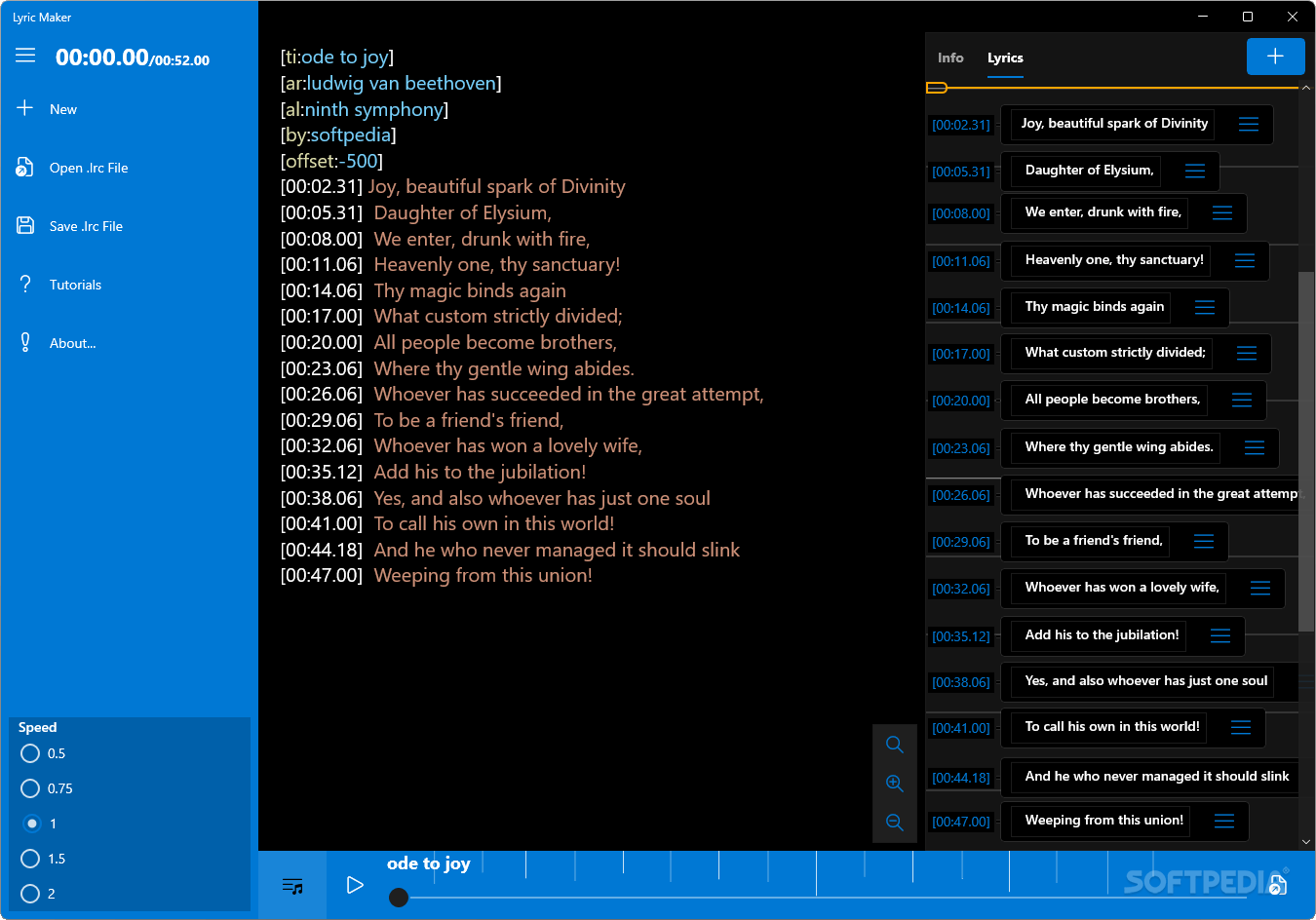Start a New lyric project

[x=61, y=108]
